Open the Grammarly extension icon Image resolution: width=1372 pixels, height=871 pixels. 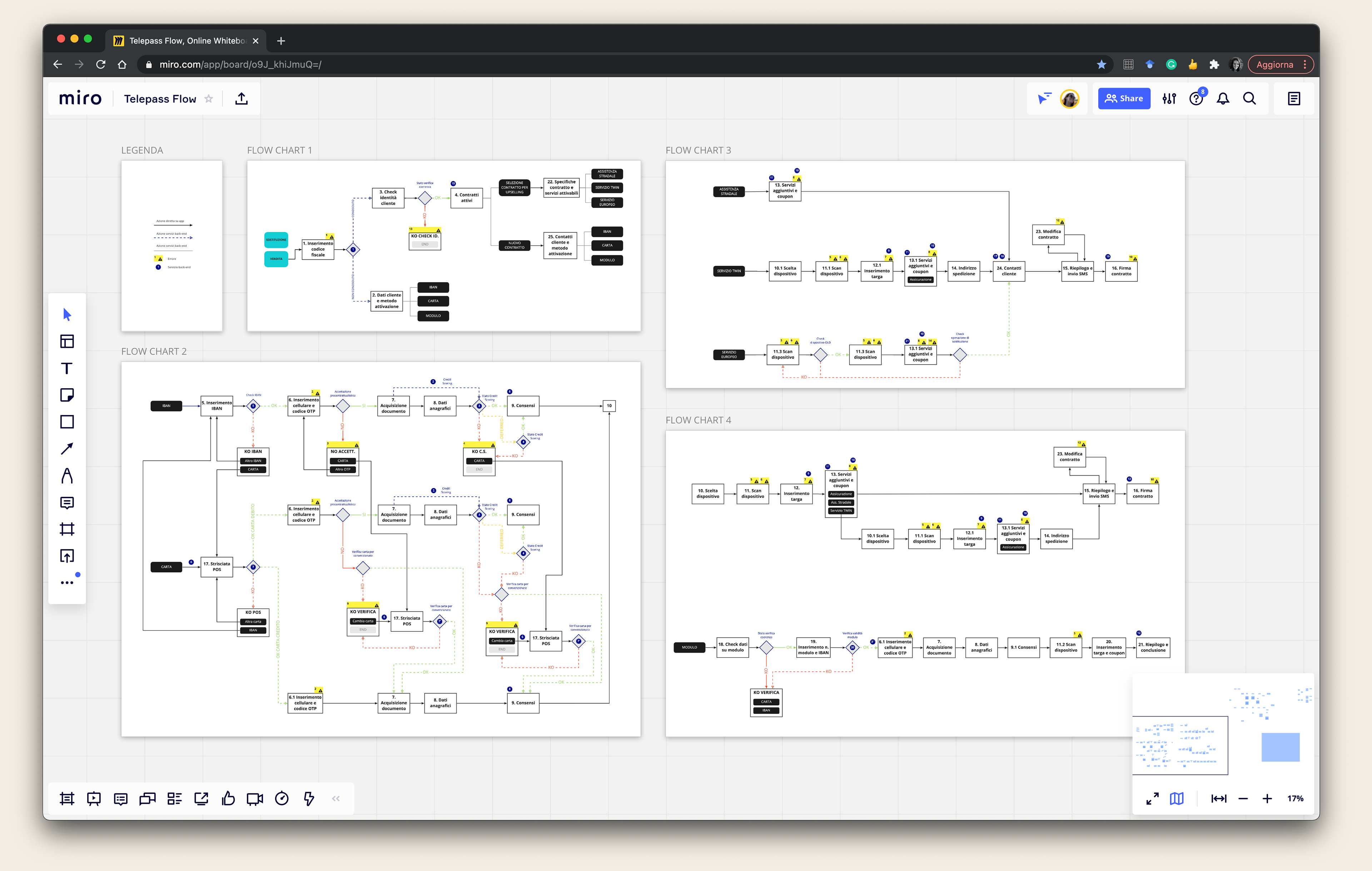[x=1171, y=64]
